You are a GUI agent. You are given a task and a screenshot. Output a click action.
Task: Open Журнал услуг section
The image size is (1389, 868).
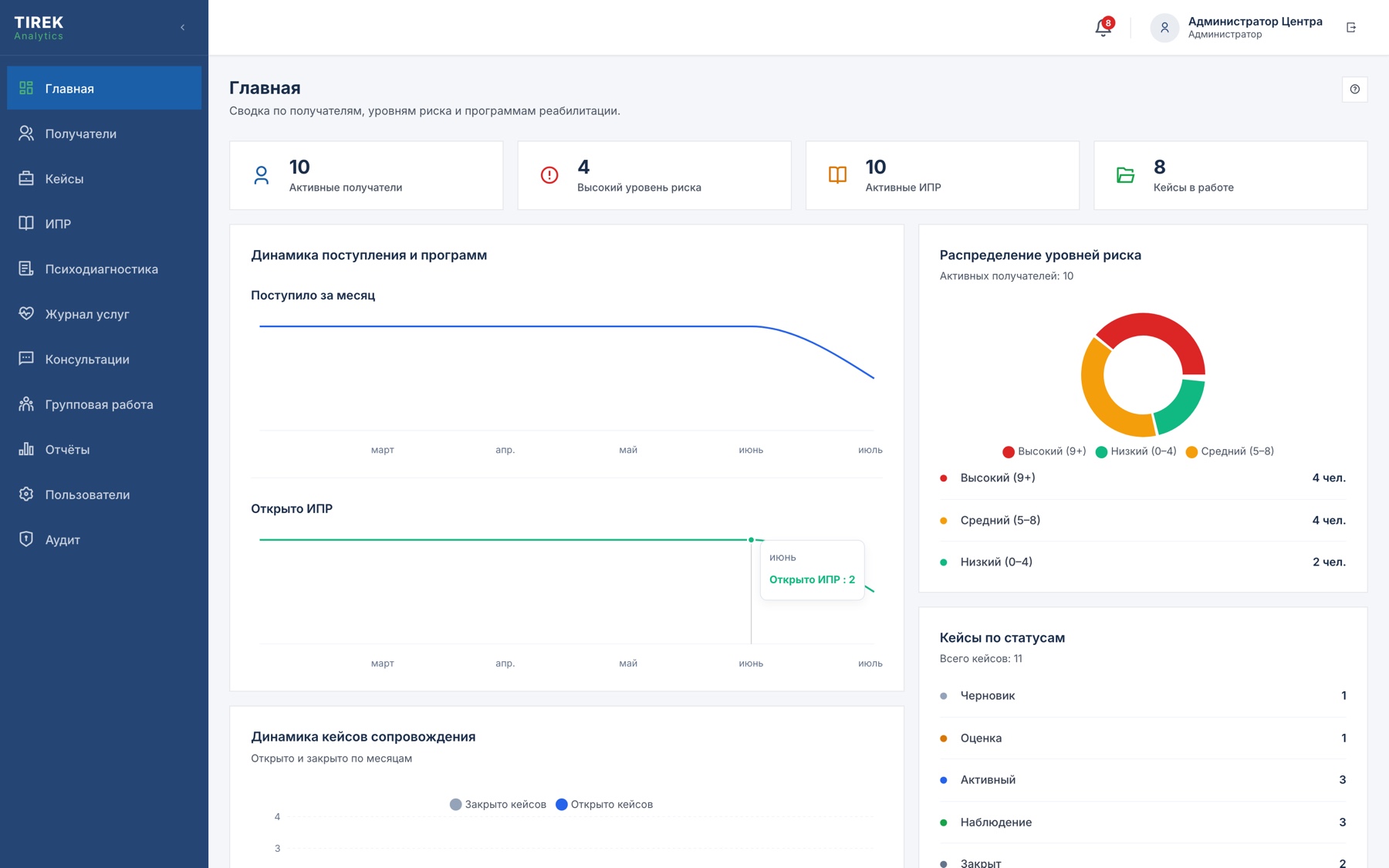104,313
